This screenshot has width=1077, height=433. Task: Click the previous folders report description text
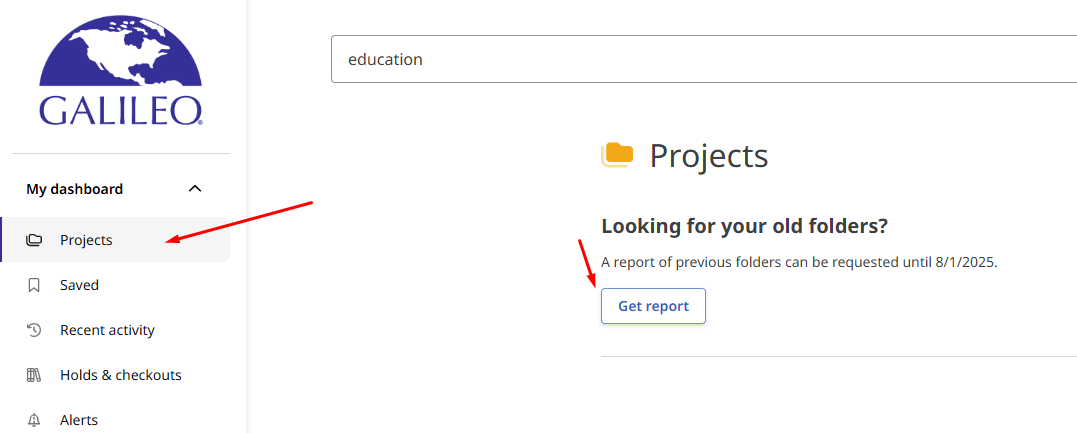coord(799,263)
